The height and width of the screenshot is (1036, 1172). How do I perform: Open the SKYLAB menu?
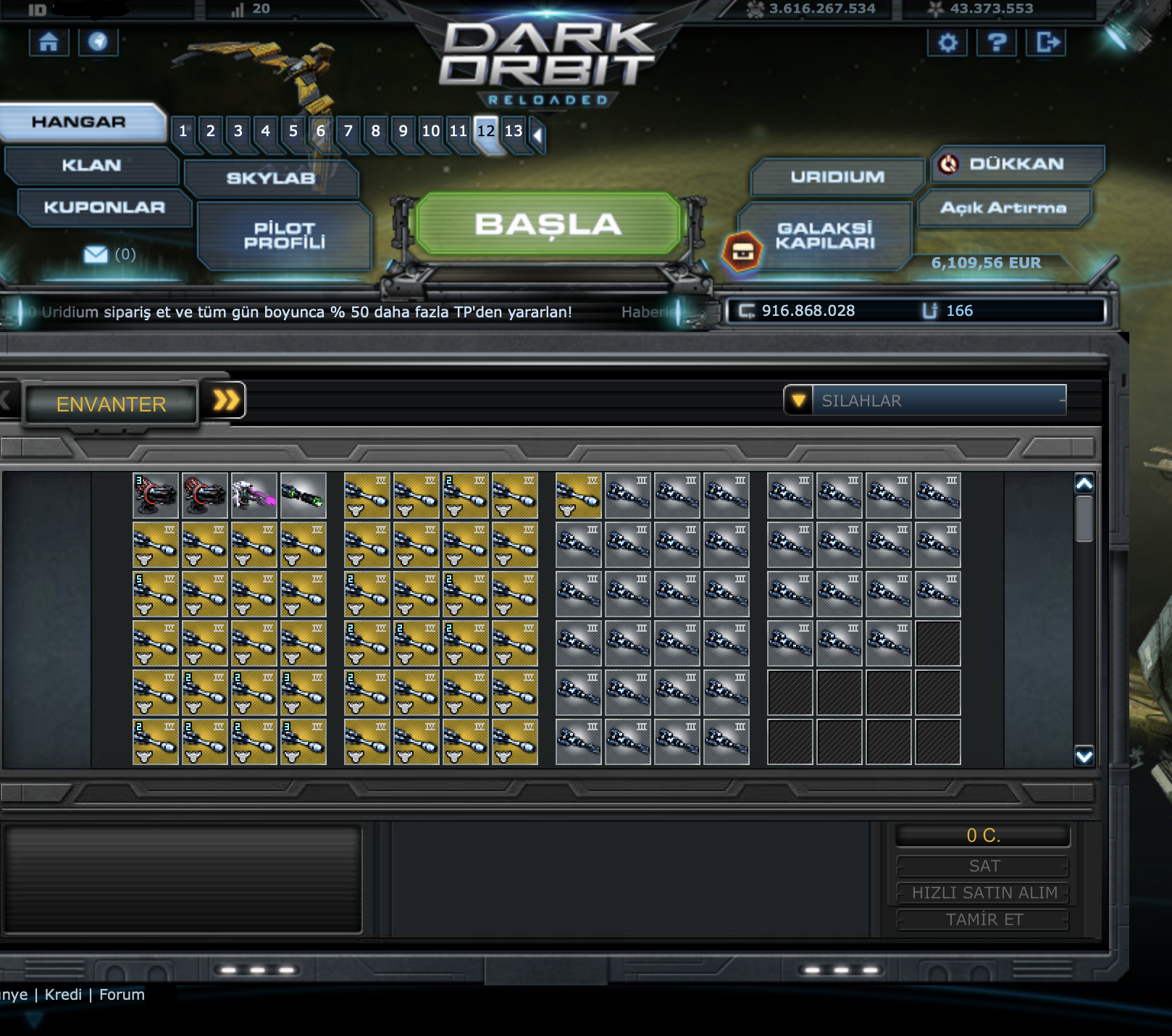[271, 178]
